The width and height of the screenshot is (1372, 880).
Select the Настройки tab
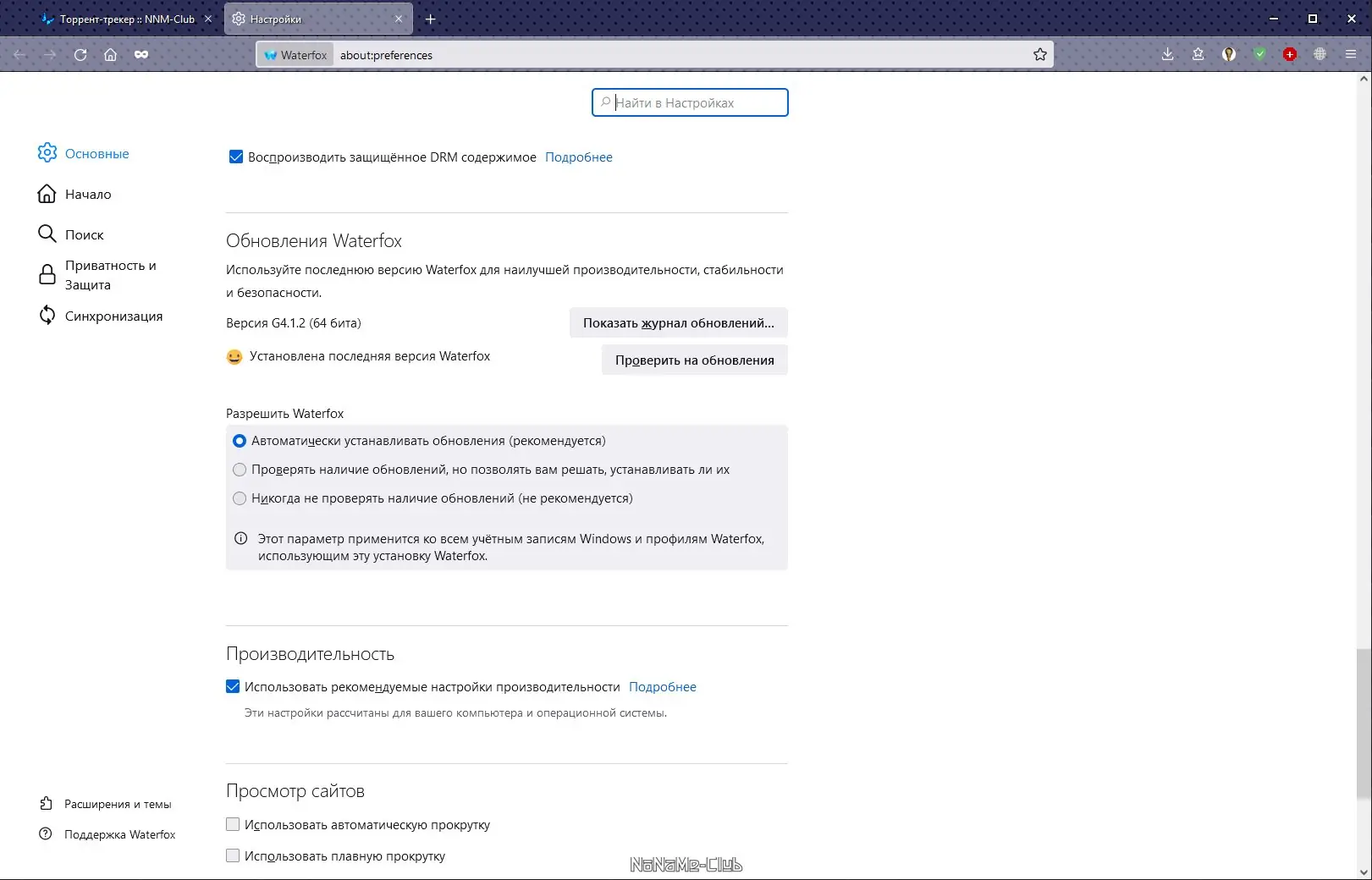click(318, 19)
